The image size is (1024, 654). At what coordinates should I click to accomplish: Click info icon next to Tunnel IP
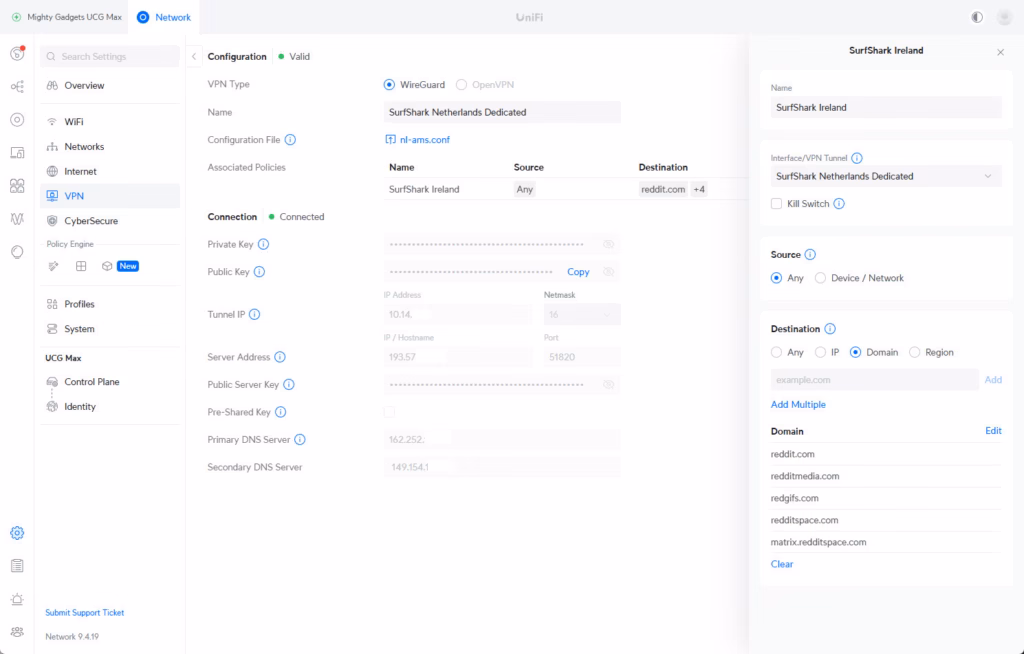coord(255,315)
